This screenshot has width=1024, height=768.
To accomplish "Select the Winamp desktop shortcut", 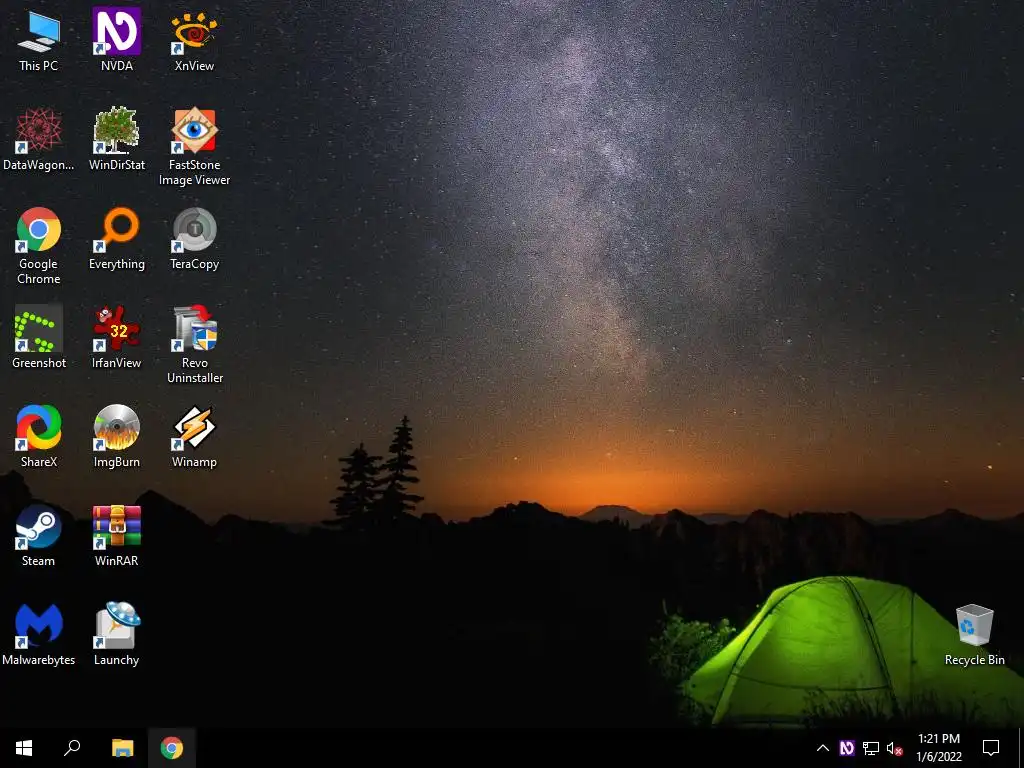I will [x=195, y=437].
